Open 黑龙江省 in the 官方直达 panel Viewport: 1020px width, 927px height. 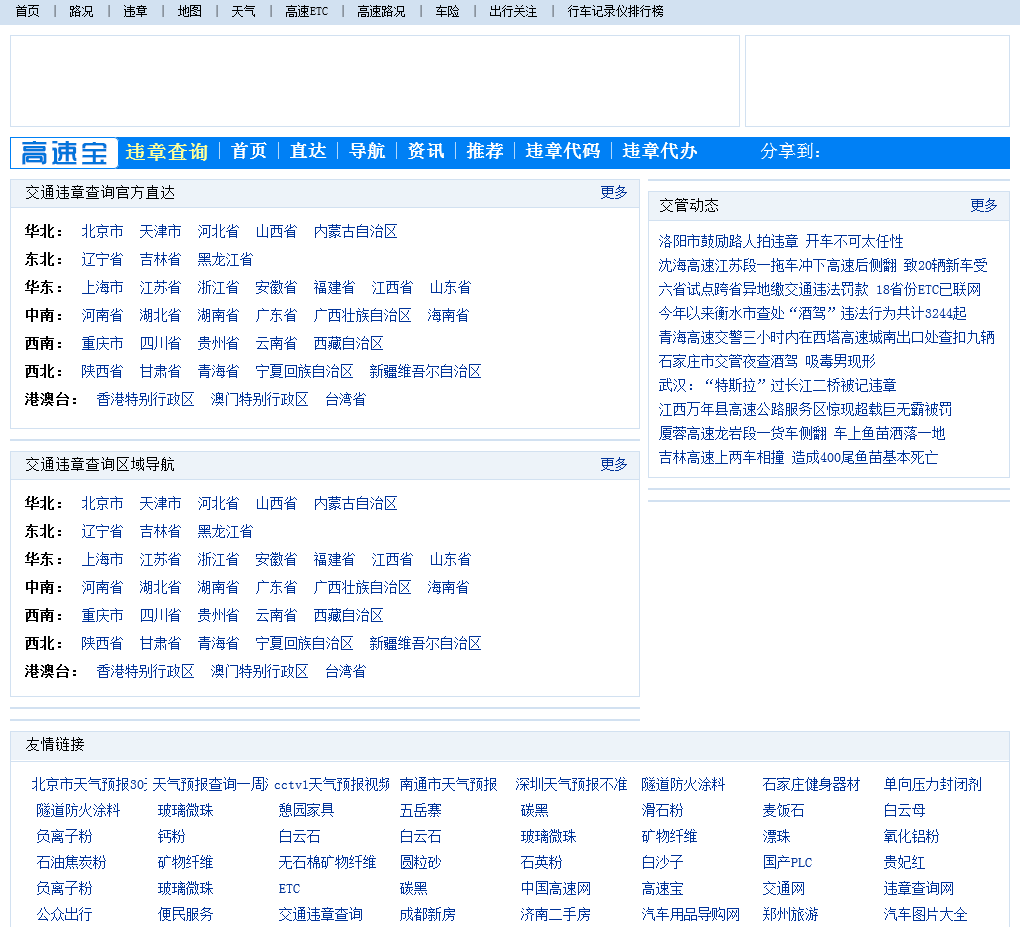[x=225, y=260]
